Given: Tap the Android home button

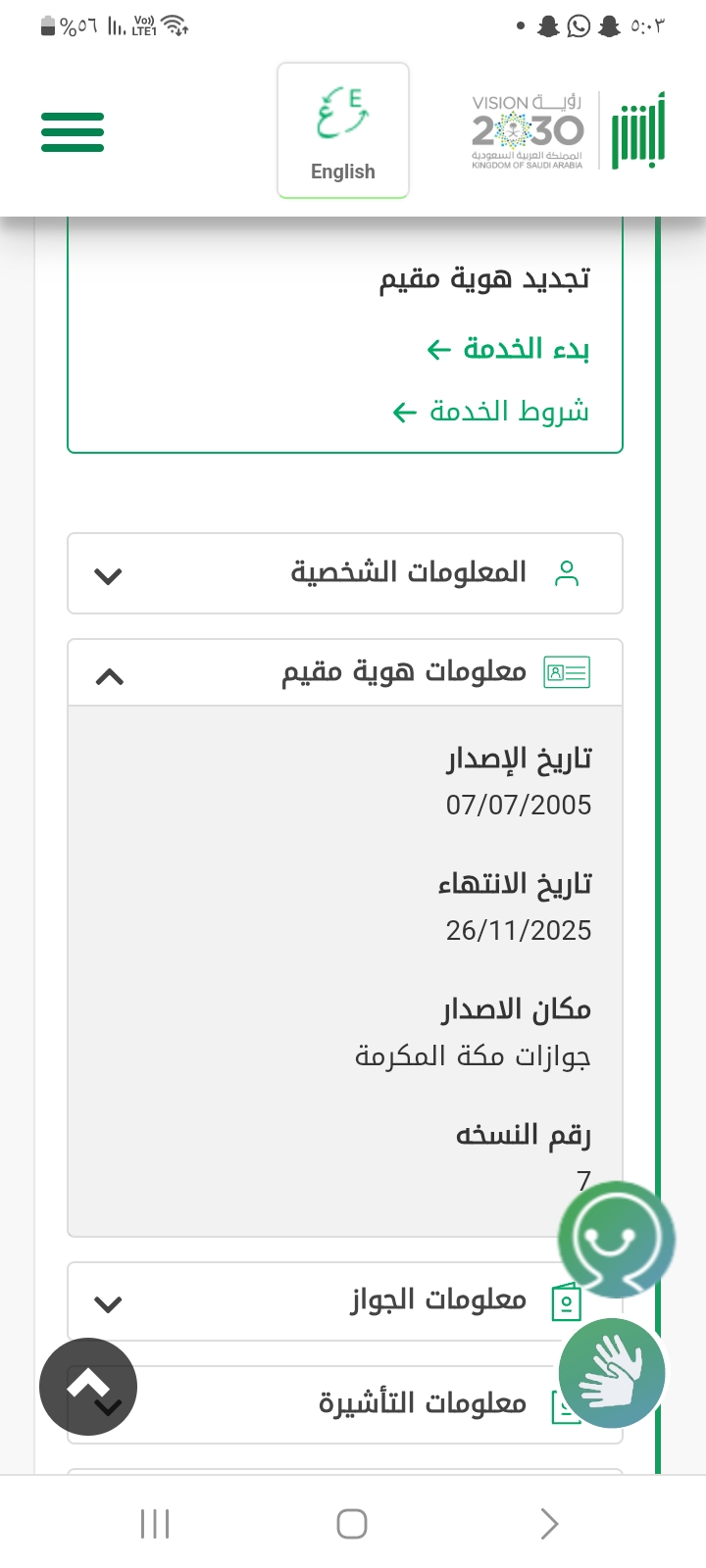Looking at the screenshot, I should [352, 1524].
